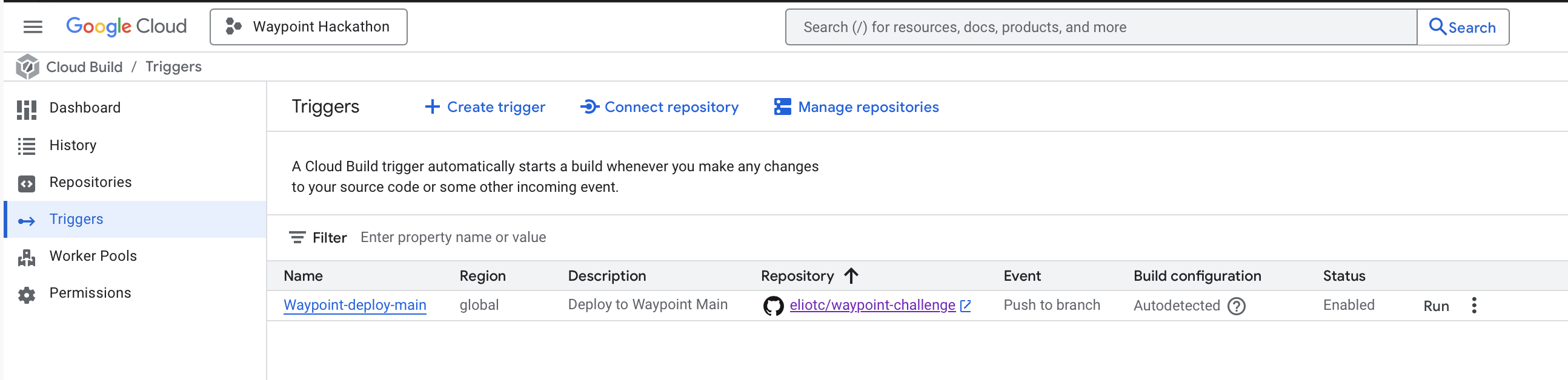Click the Repository sort arrow
This screenshot has height=380, width=1568.
[x=851, y=276]
